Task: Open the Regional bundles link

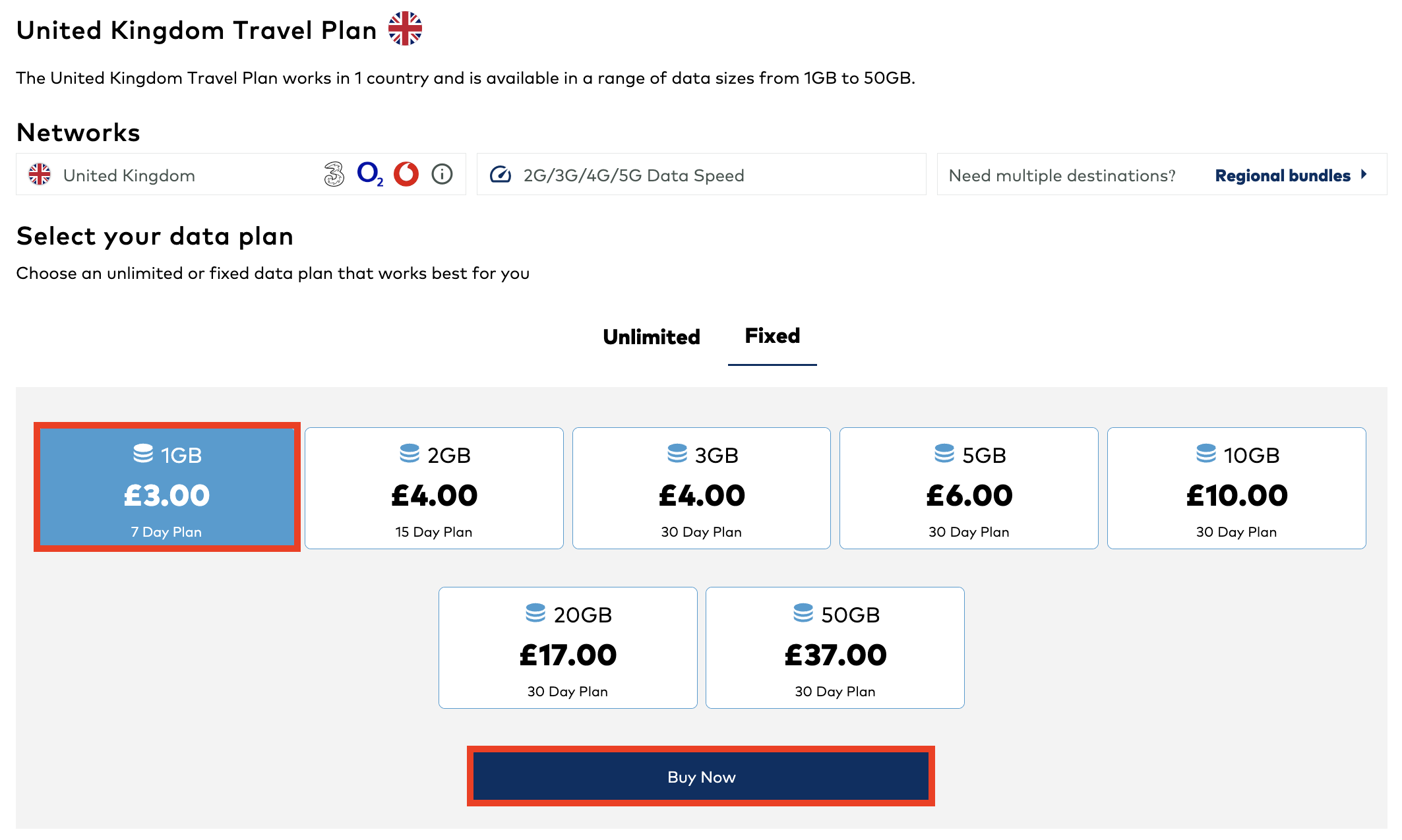Action: (x=1282, y=175)
